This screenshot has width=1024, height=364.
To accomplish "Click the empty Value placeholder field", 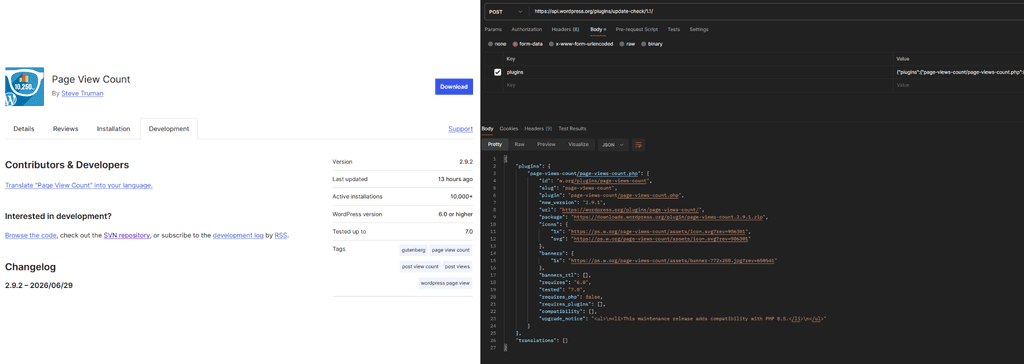I will click(959, 85).
